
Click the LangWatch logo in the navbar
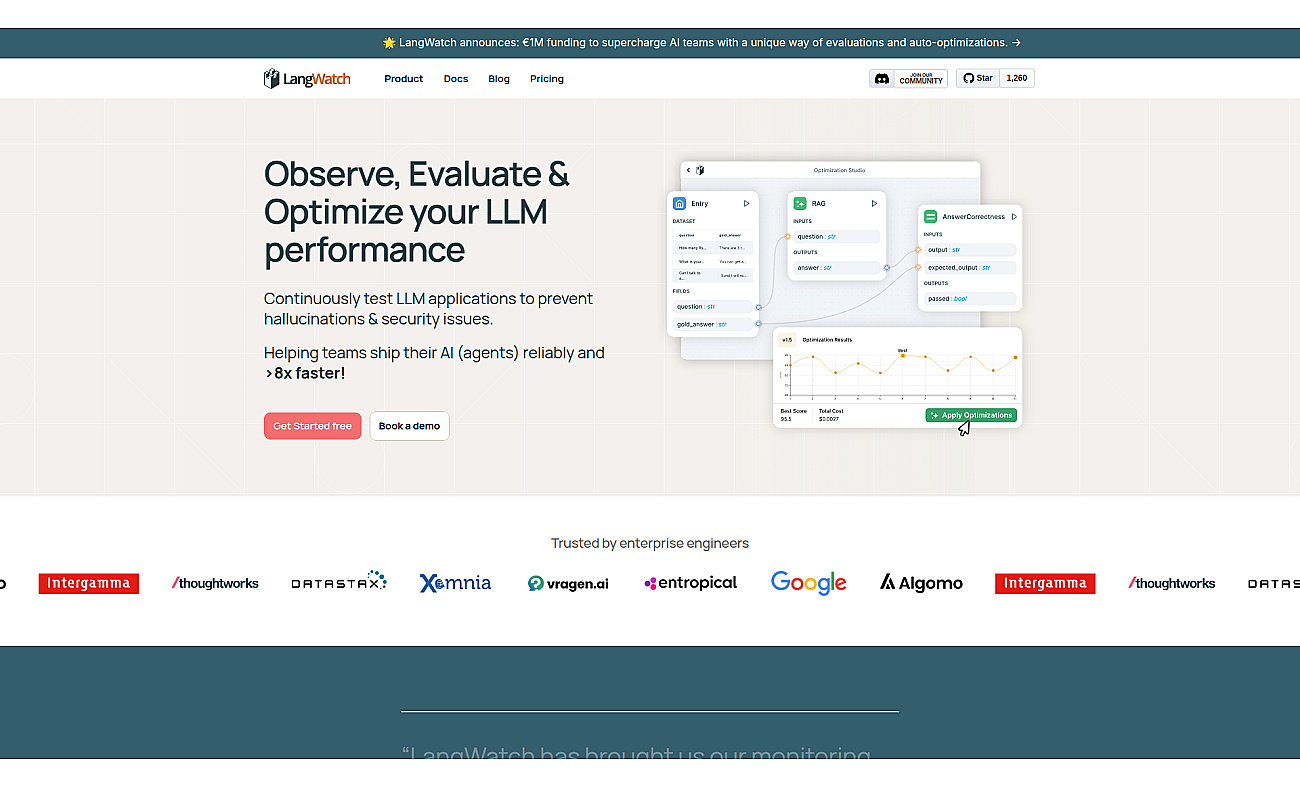coord(307,79)
